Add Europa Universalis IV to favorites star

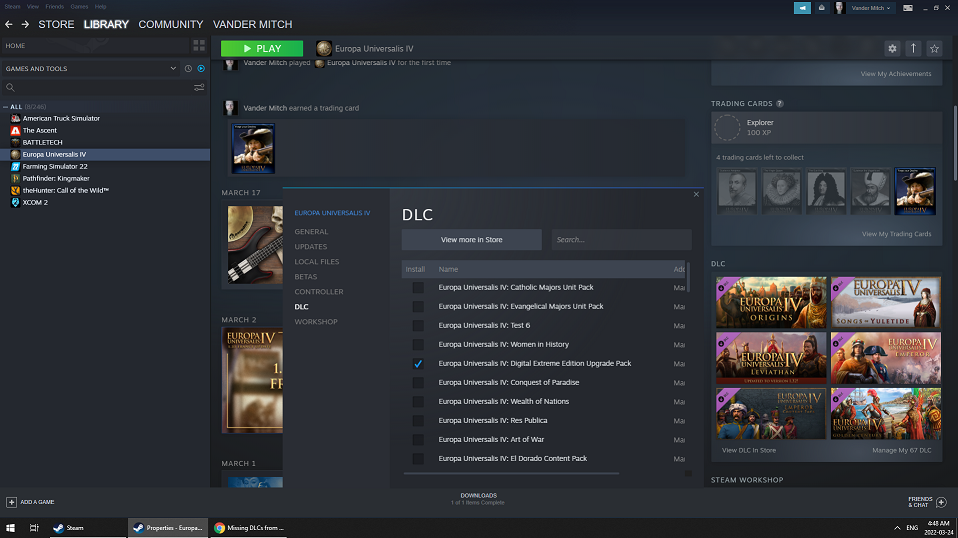934,48
